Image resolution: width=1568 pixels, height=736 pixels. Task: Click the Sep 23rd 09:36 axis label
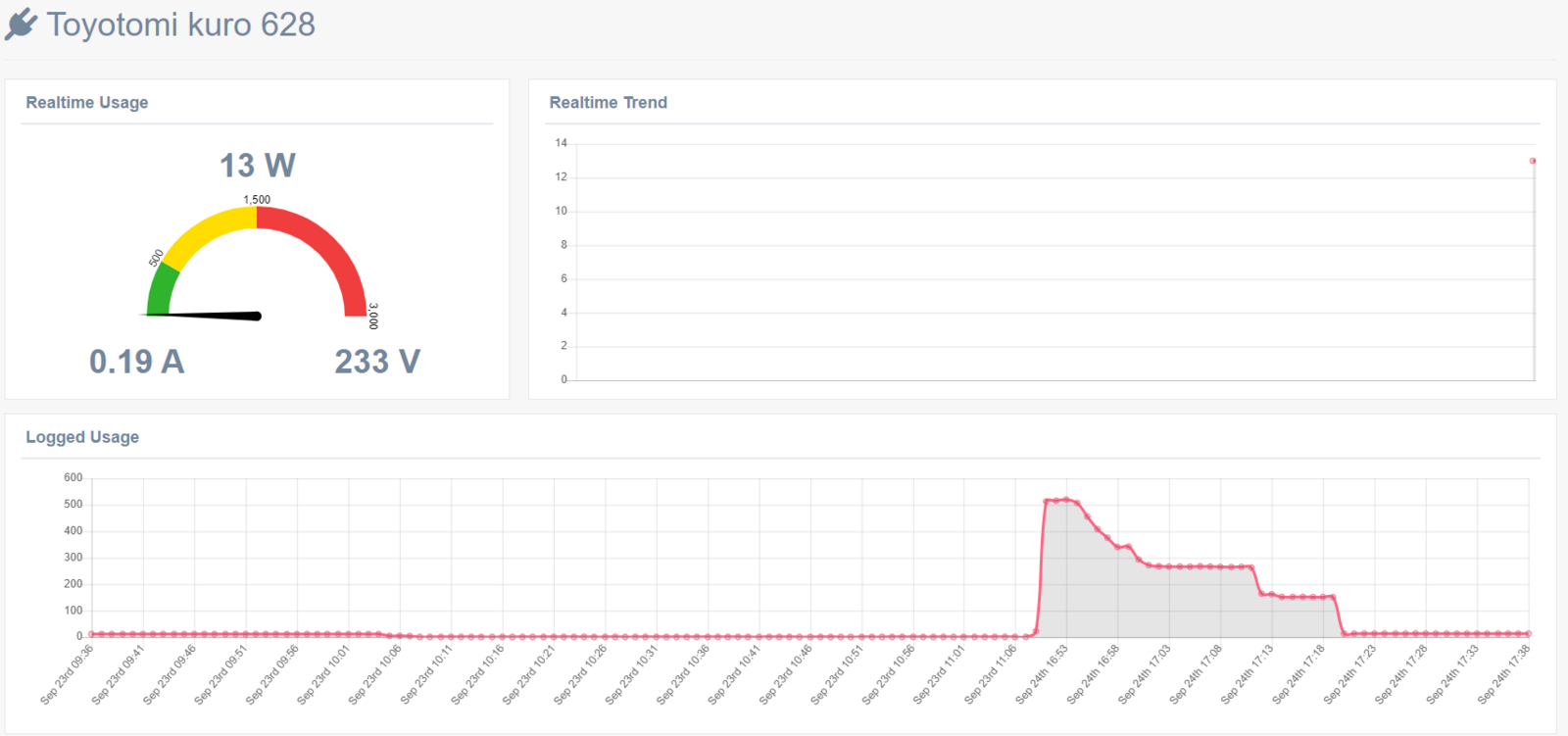point(68,674)
